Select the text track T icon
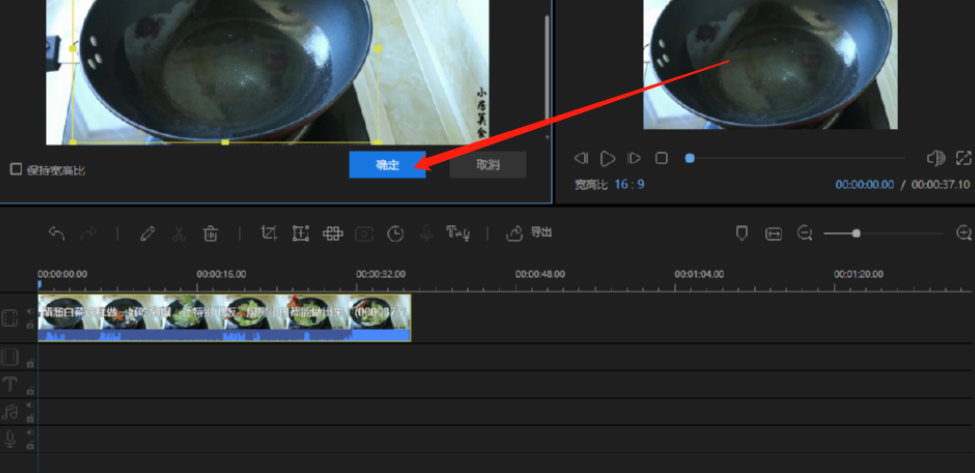 pos(9,384)
